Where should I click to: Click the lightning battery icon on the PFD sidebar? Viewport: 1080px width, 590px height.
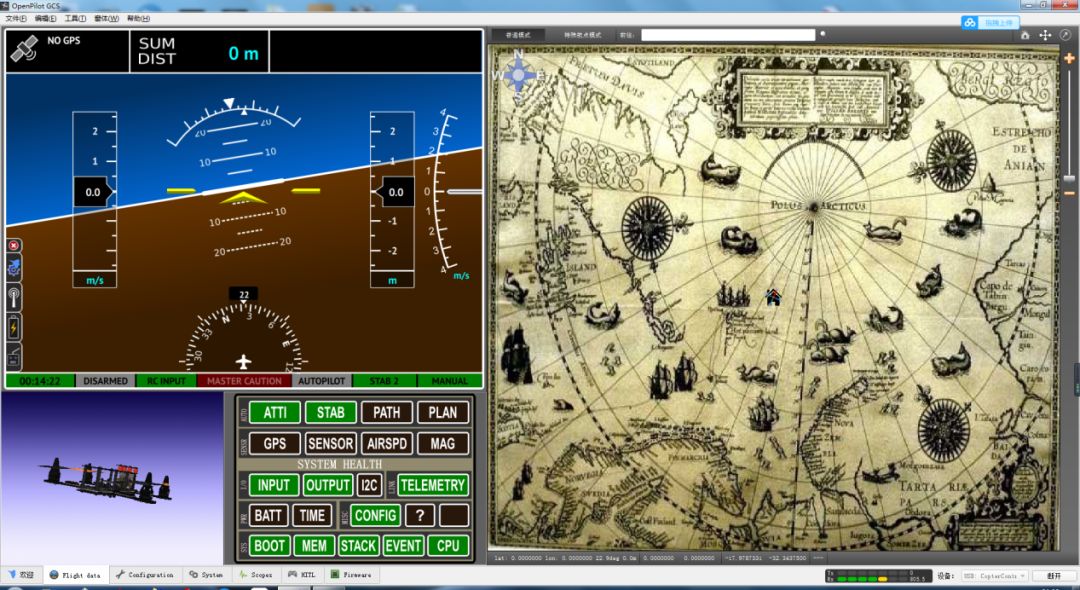14,328
